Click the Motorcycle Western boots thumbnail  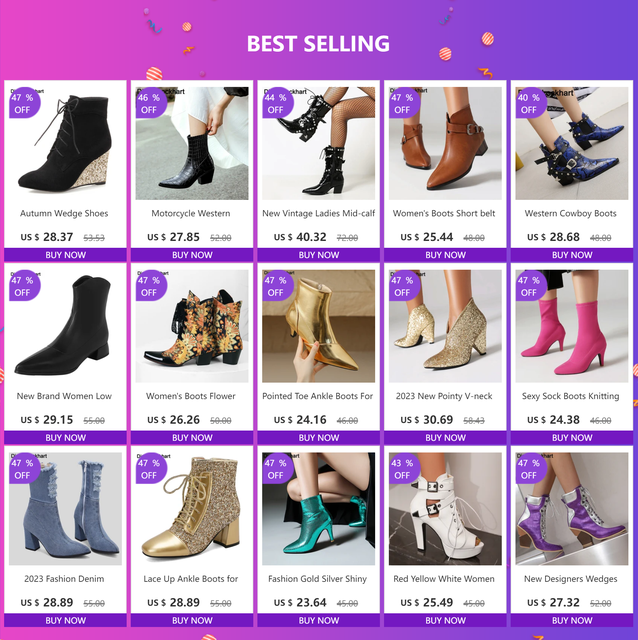tap(192, 143)
